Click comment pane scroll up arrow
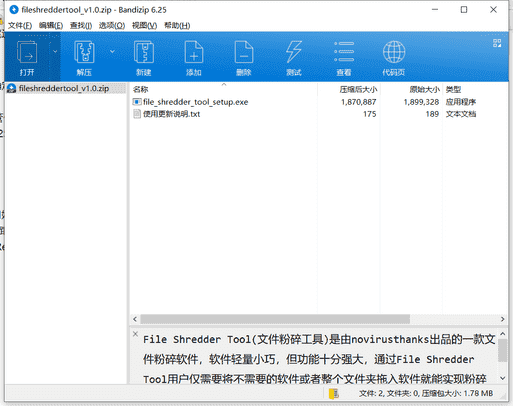This screenshot has width=513, height=406. click(x=502, y=334)
